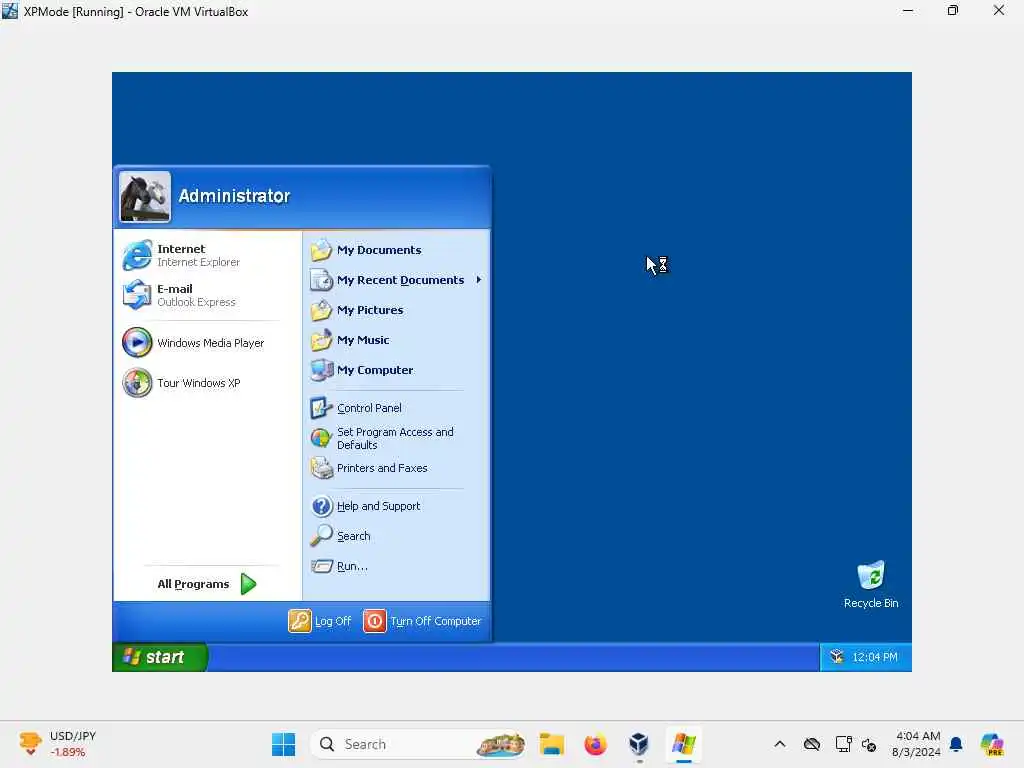Select the Recycle Bin desktop icon
The image size is (1024, 768).
(x=871, y=584)
